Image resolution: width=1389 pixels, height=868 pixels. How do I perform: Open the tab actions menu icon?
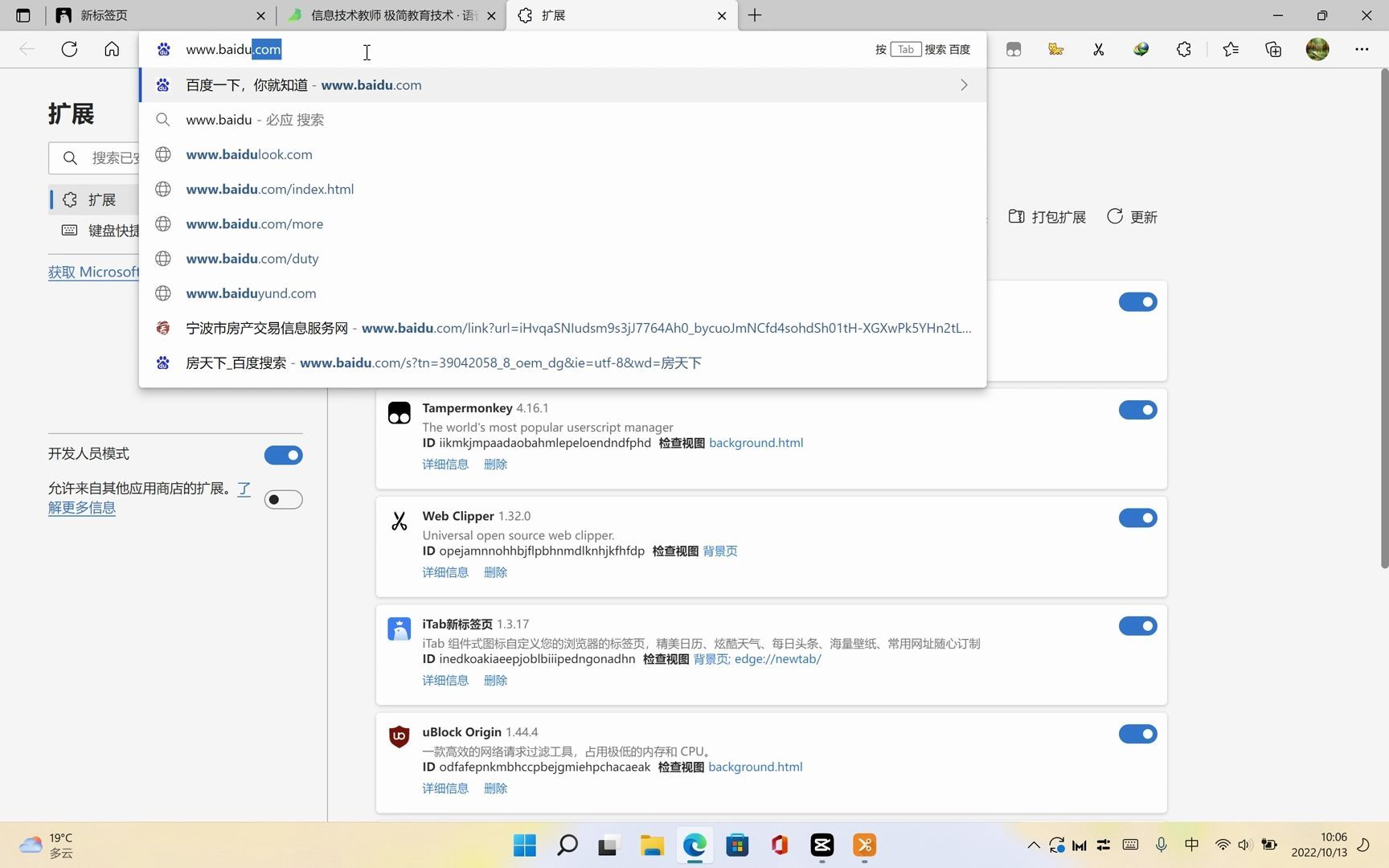click(x=23, y=15)
